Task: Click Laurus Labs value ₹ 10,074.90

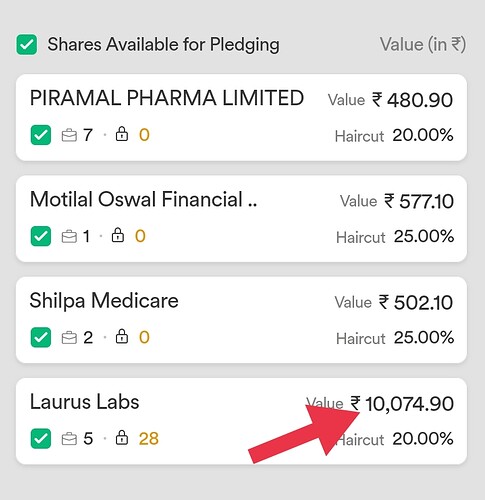Action: (x=402, y=404)
